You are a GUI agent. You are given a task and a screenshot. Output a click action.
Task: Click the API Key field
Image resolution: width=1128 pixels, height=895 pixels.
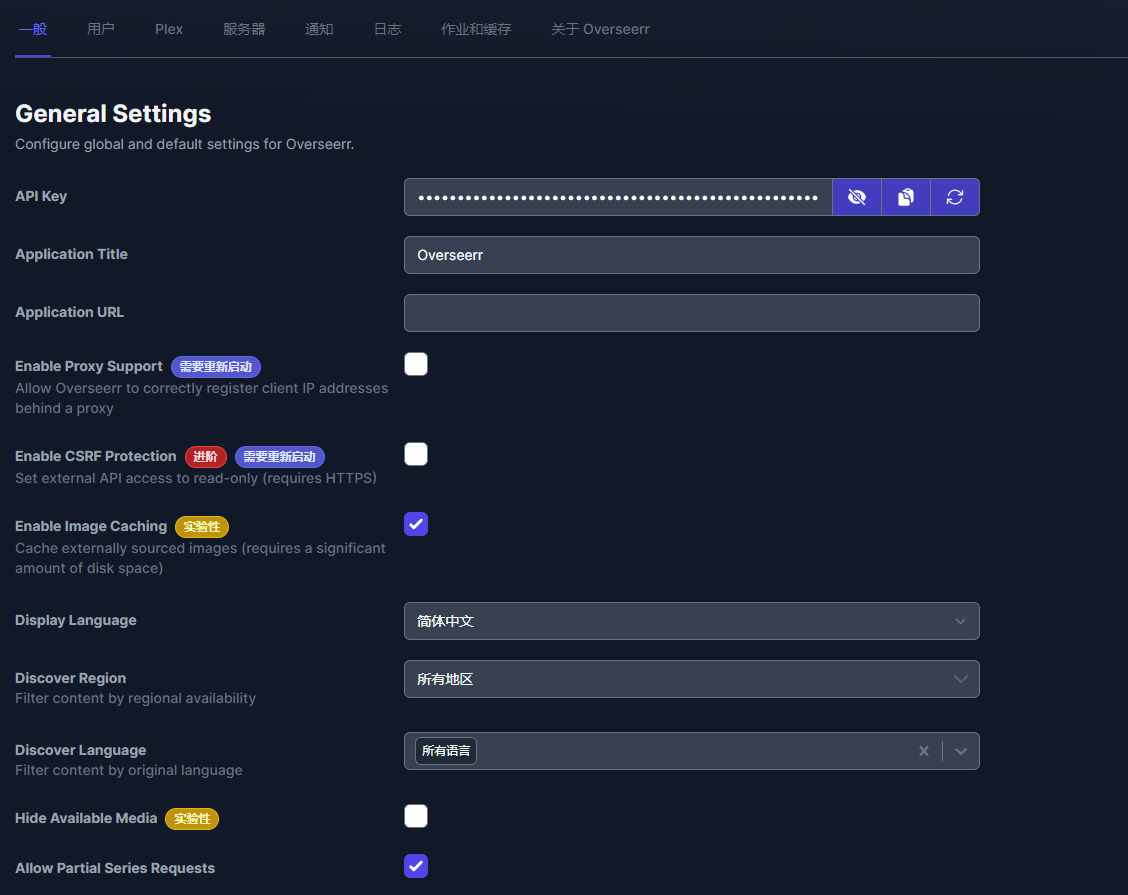pos(618,197)
